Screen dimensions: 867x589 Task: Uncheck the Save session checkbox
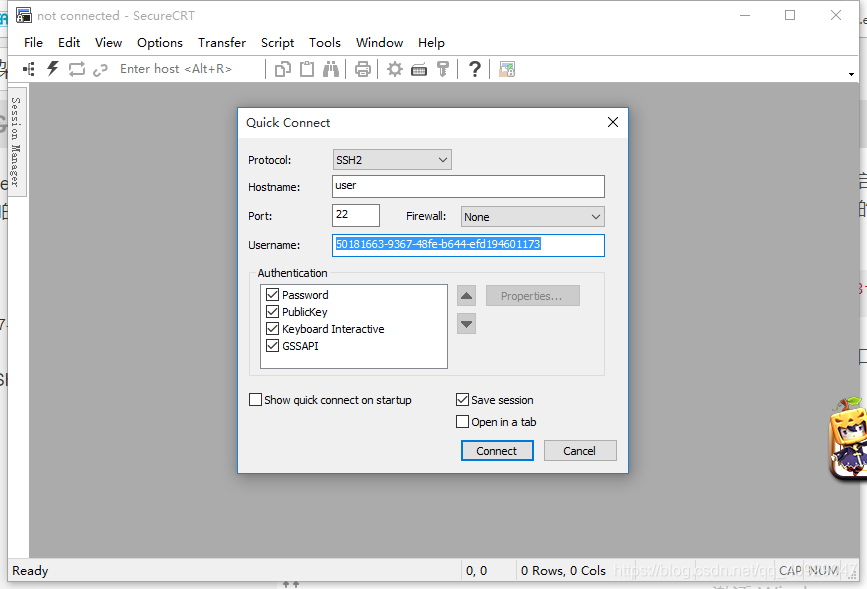(462, 399)
